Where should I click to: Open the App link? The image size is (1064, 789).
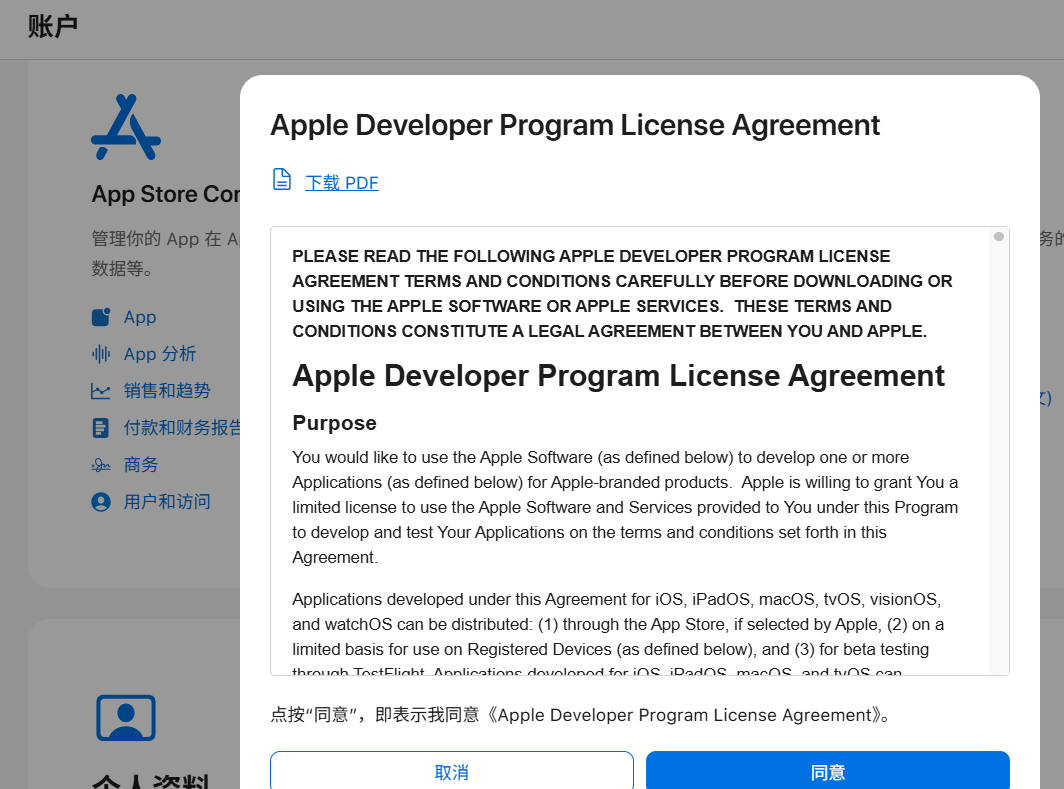(x=140, y=317)
